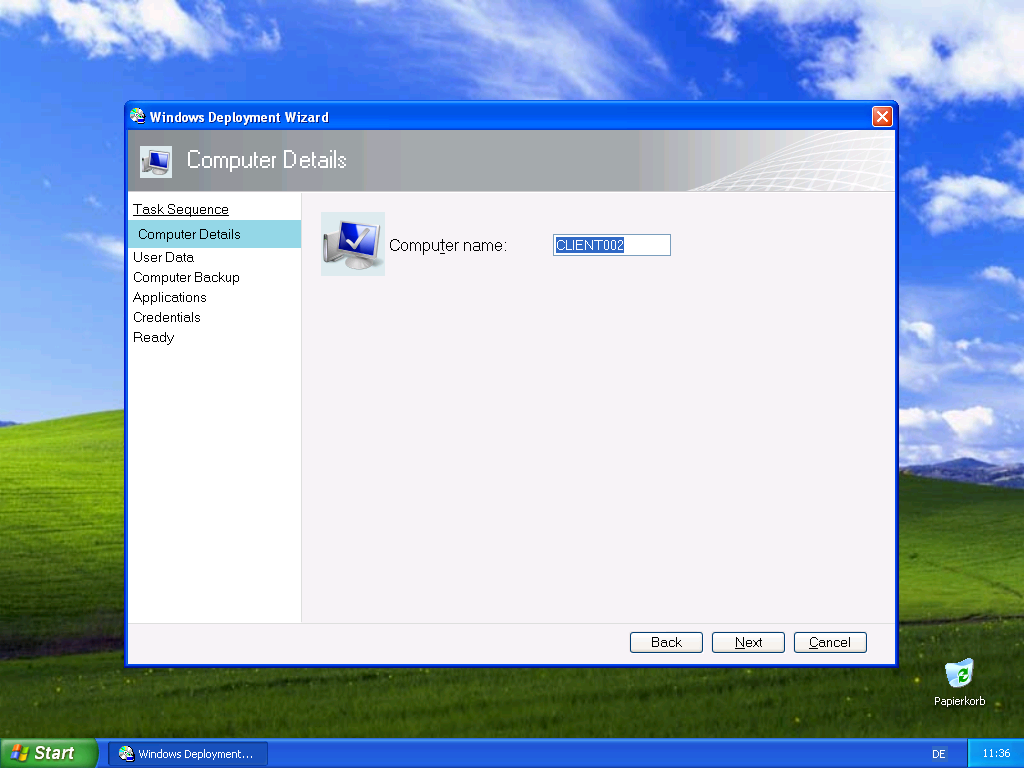
Task: Click the Windows Deployment taskbar button
Action: click(x=187, y=754)
